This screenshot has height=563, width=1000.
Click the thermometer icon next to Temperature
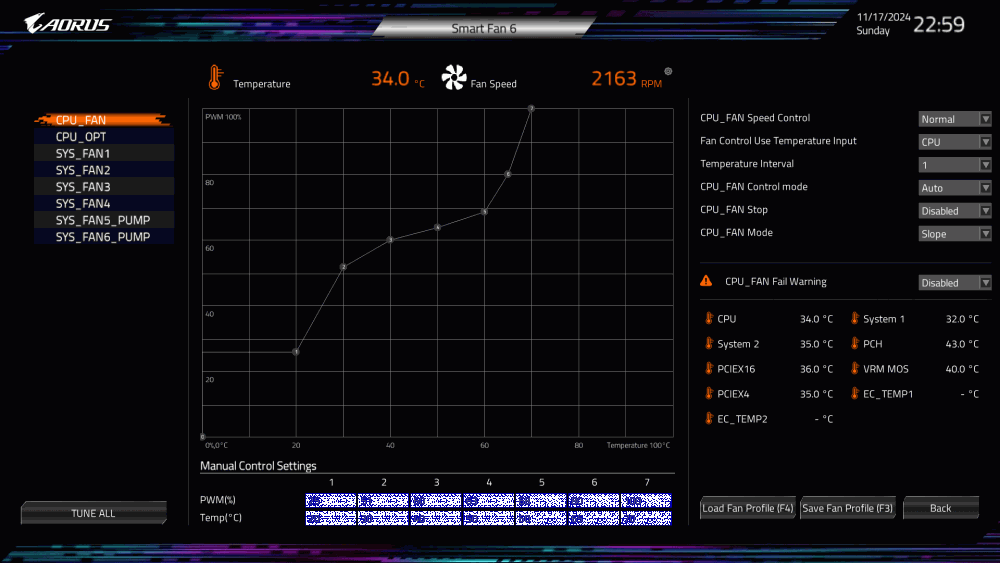[x=215, y=78]
